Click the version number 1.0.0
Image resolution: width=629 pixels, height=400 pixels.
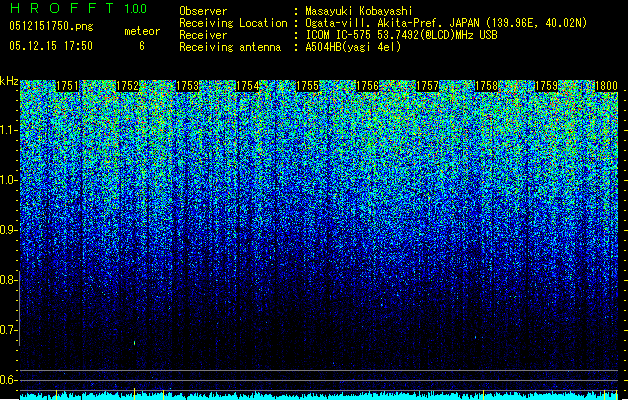135,8
